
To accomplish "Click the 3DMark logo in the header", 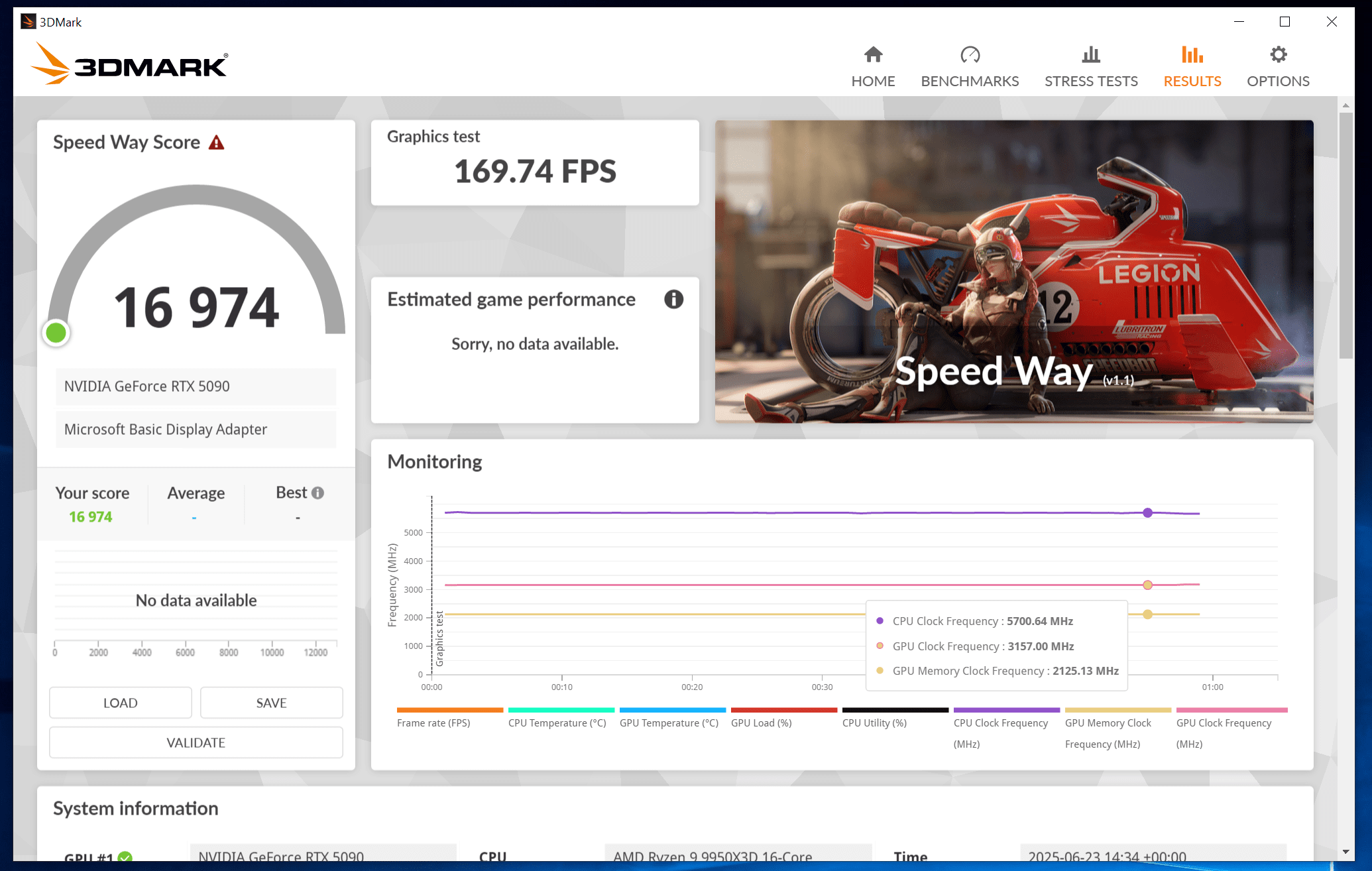I will [x=129, y=64].
